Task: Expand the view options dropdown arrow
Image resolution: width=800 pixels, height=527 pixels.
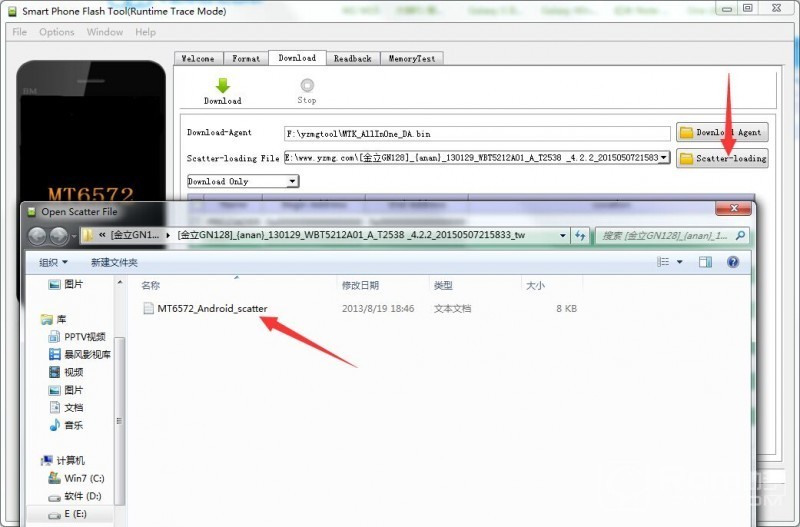Action: coord(680,262)
